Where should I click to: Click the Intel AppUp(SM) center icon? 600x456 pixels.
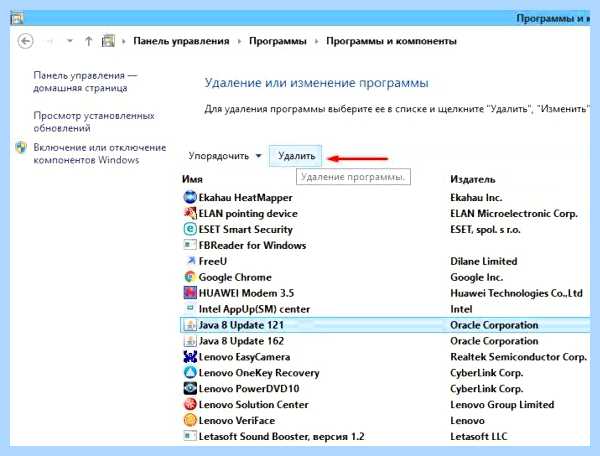(x=190, y=308)
